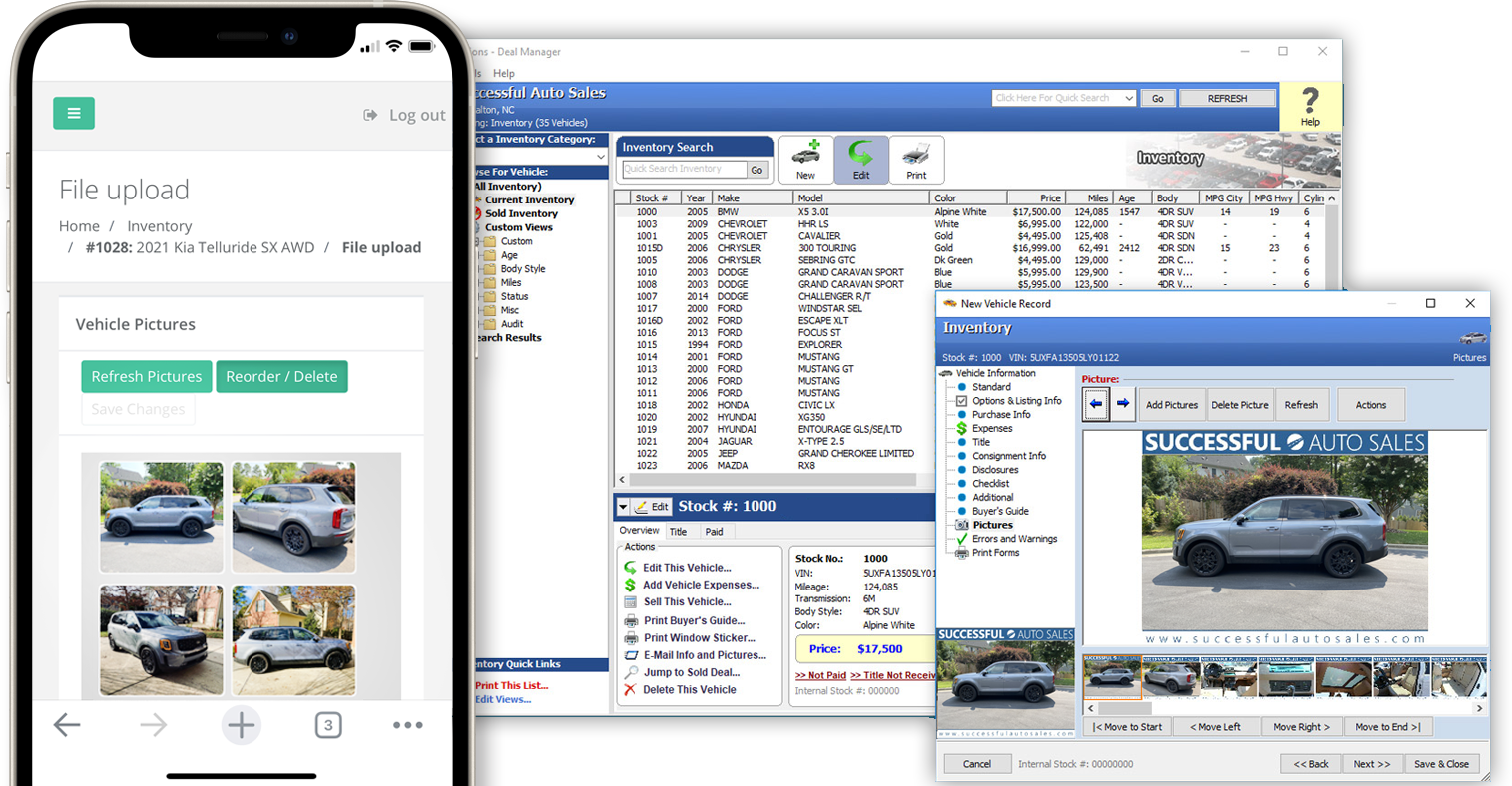The height and width of the screenshot is (786, 1512).
Task: Open the Inventory Category dropdown
Action: coord(600,156)
